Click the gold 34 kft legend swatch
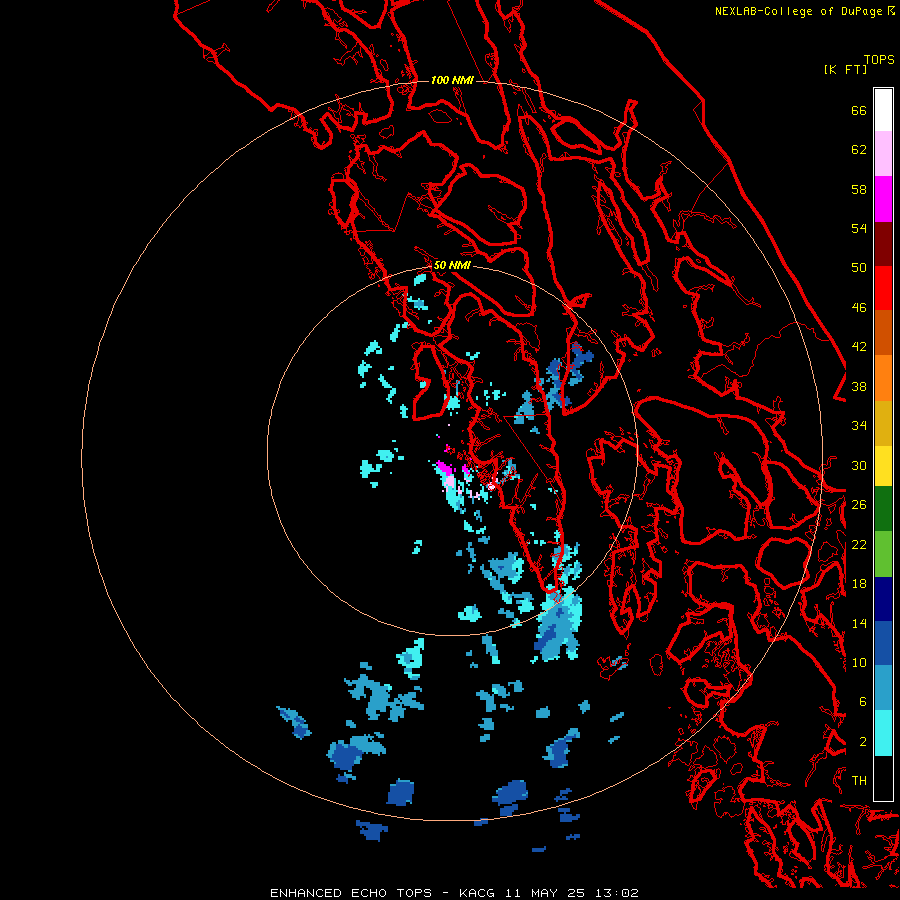900x900 pixels. [x=883, y=422]
